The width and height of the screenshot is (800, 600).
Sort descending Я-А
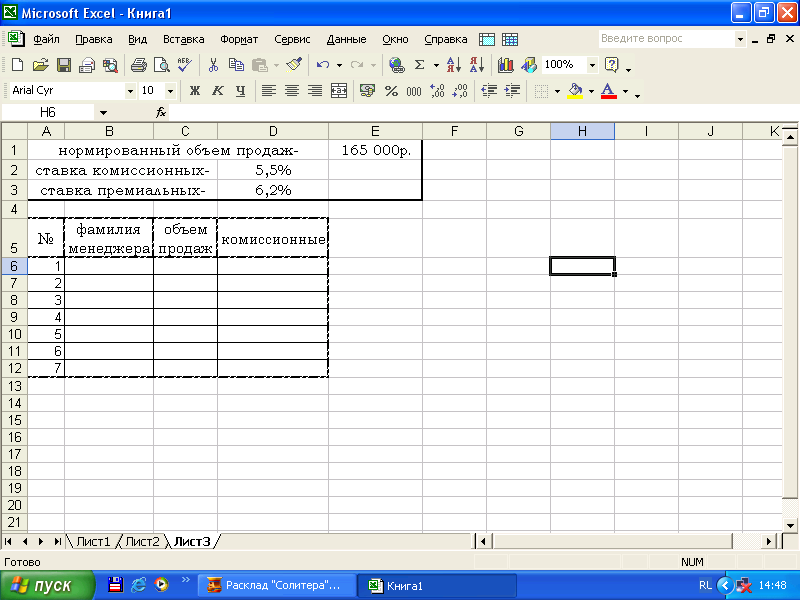(x=477, y=65)
